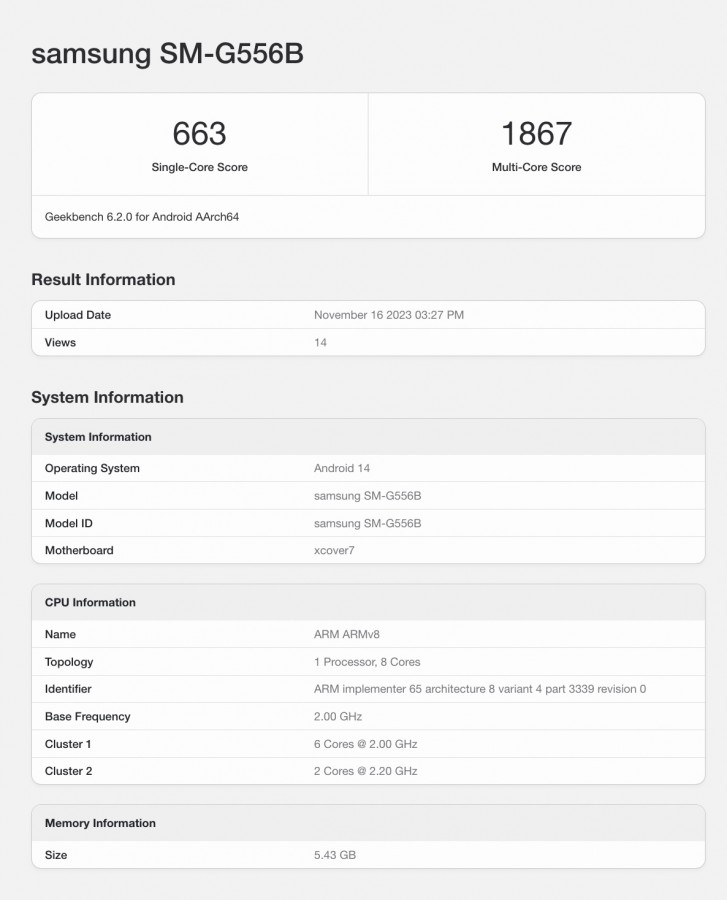The height and width of the screenshot is (900, 727).
Task: Select the Upload Date row value
Action: click(x=388, y=315)
